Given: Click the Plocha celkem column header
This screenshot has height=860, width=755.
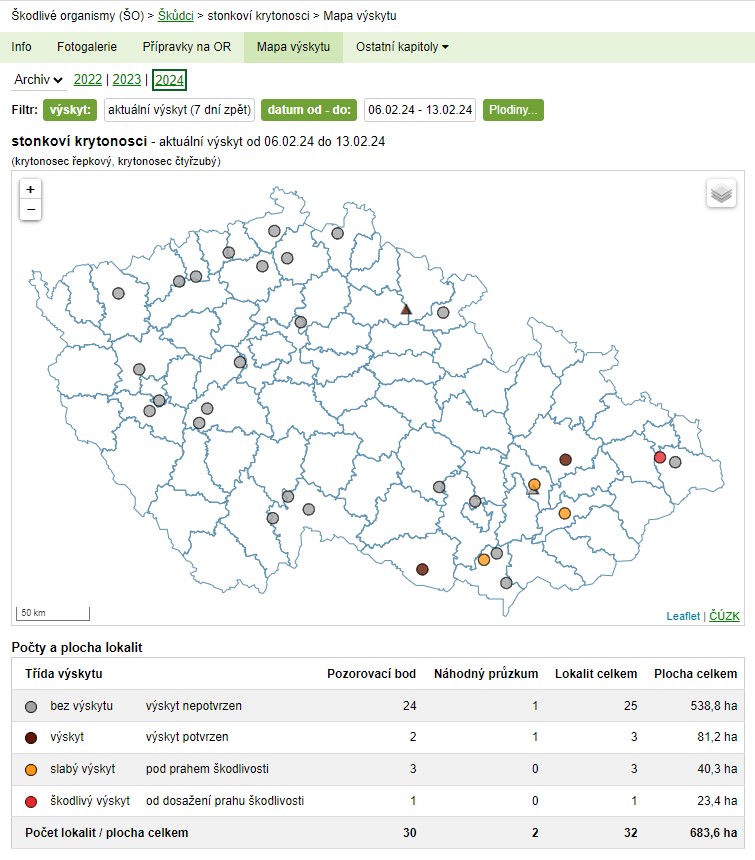Looking at the screenshot, I should 695,674.
